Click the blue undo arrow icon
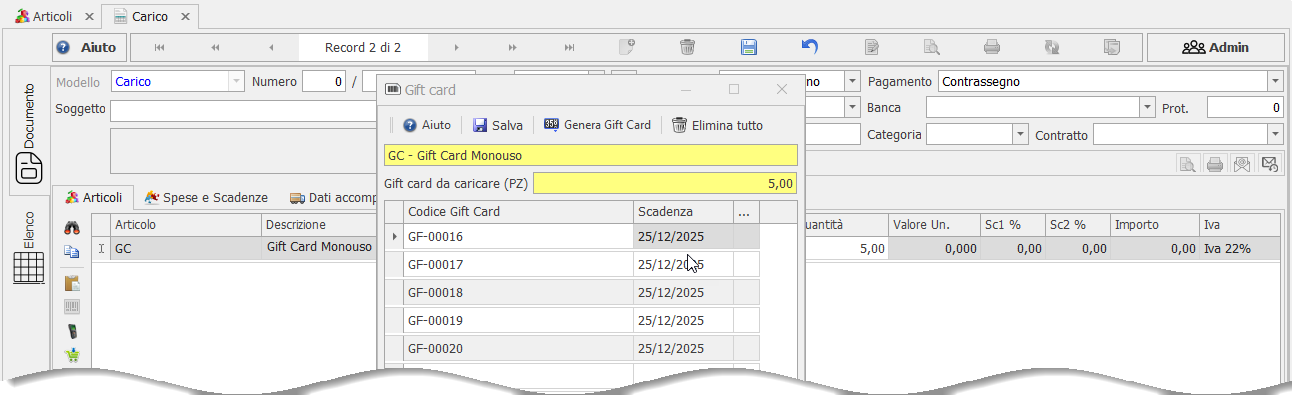This screenshot has height=395, width=1292. pos(810,47)
